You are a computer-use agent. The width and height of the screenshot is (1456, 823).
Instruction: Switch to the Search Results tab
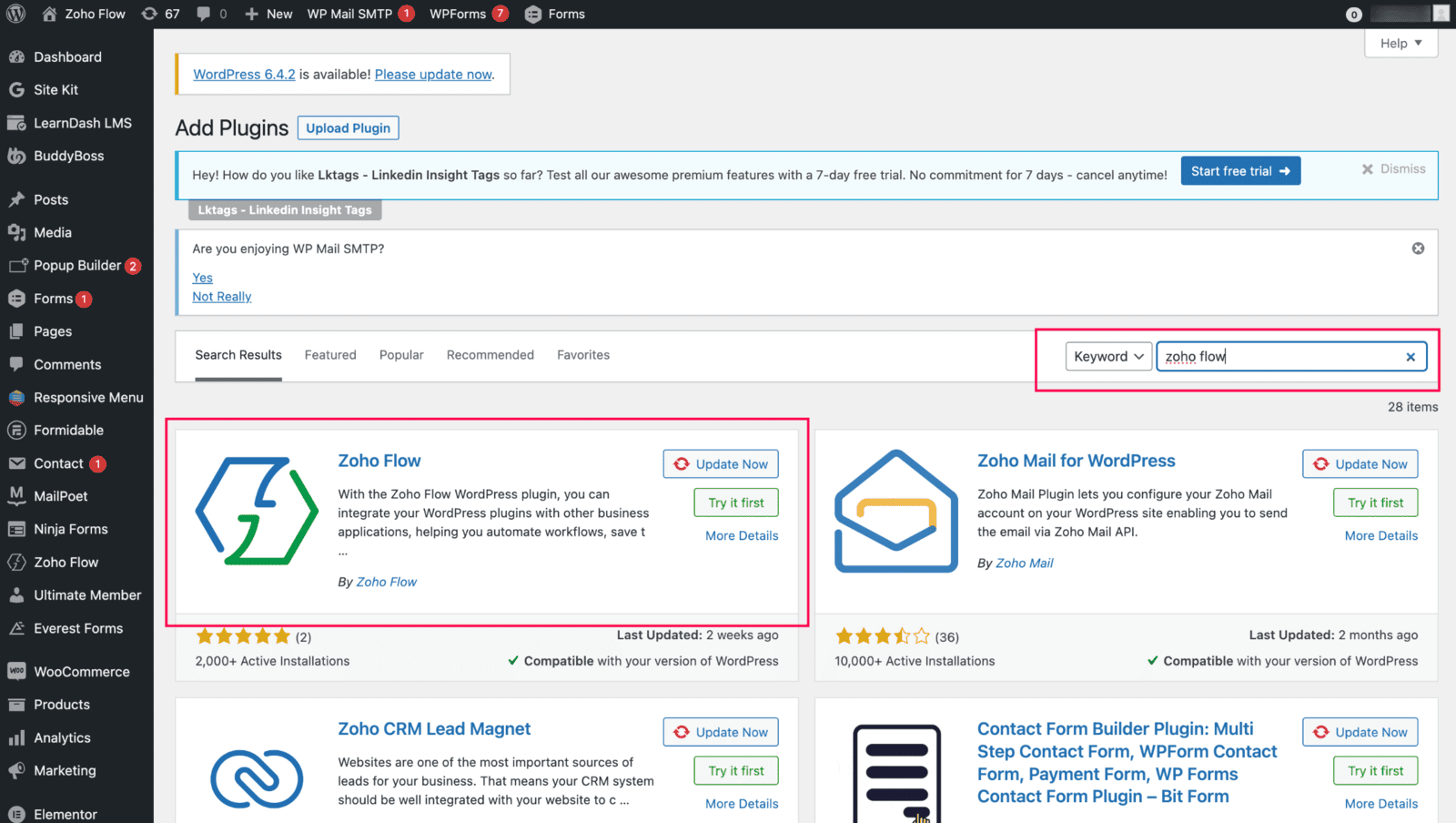pyautogui.click(x=238, y=355)
